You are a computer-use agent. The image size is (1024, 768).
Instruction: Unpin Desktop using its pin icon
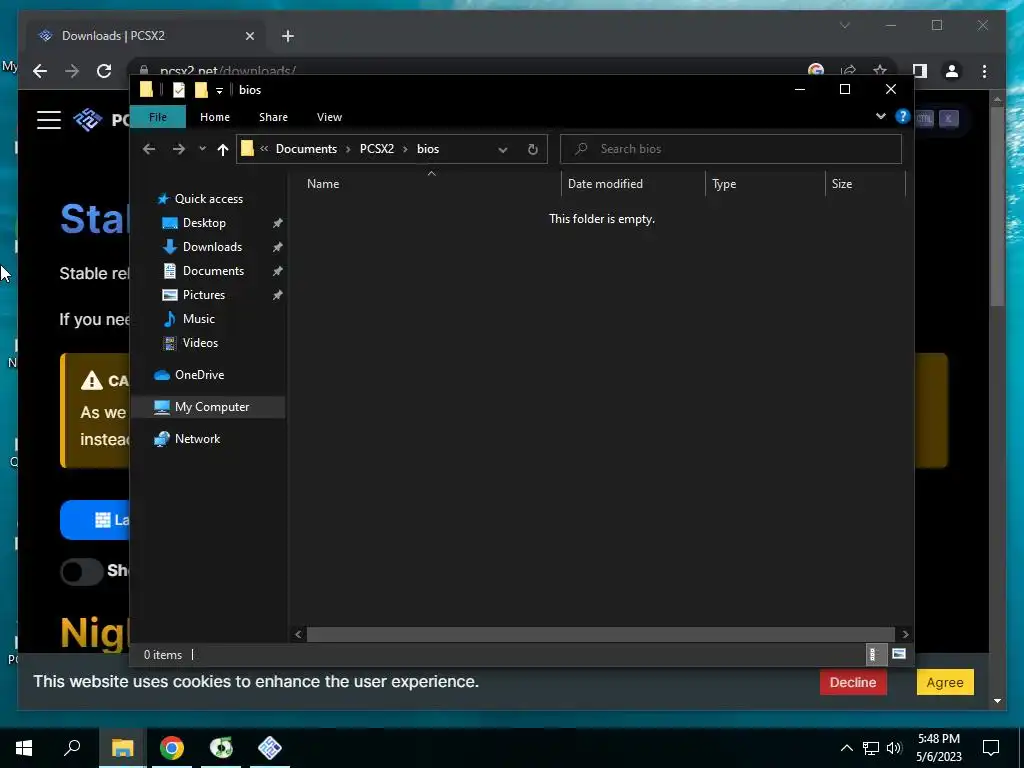(278, 223)
